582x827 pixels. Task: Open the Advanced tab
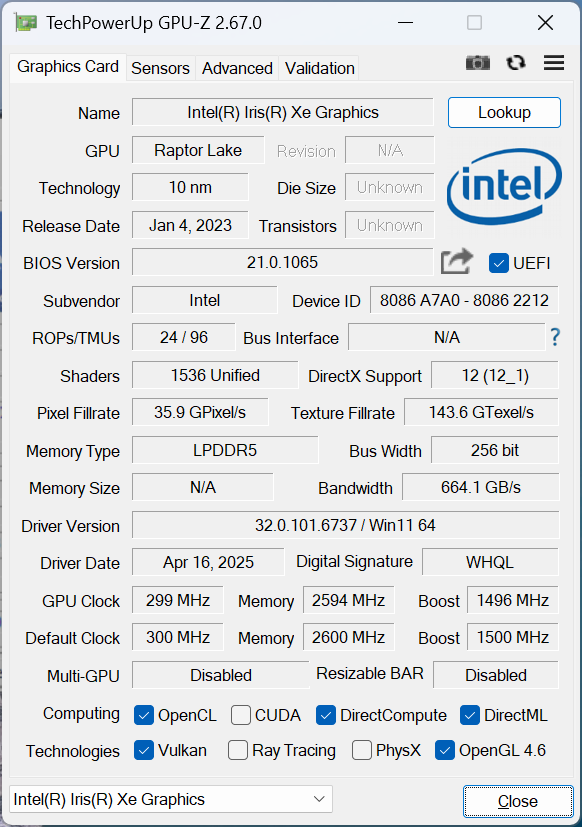point(237,68)
